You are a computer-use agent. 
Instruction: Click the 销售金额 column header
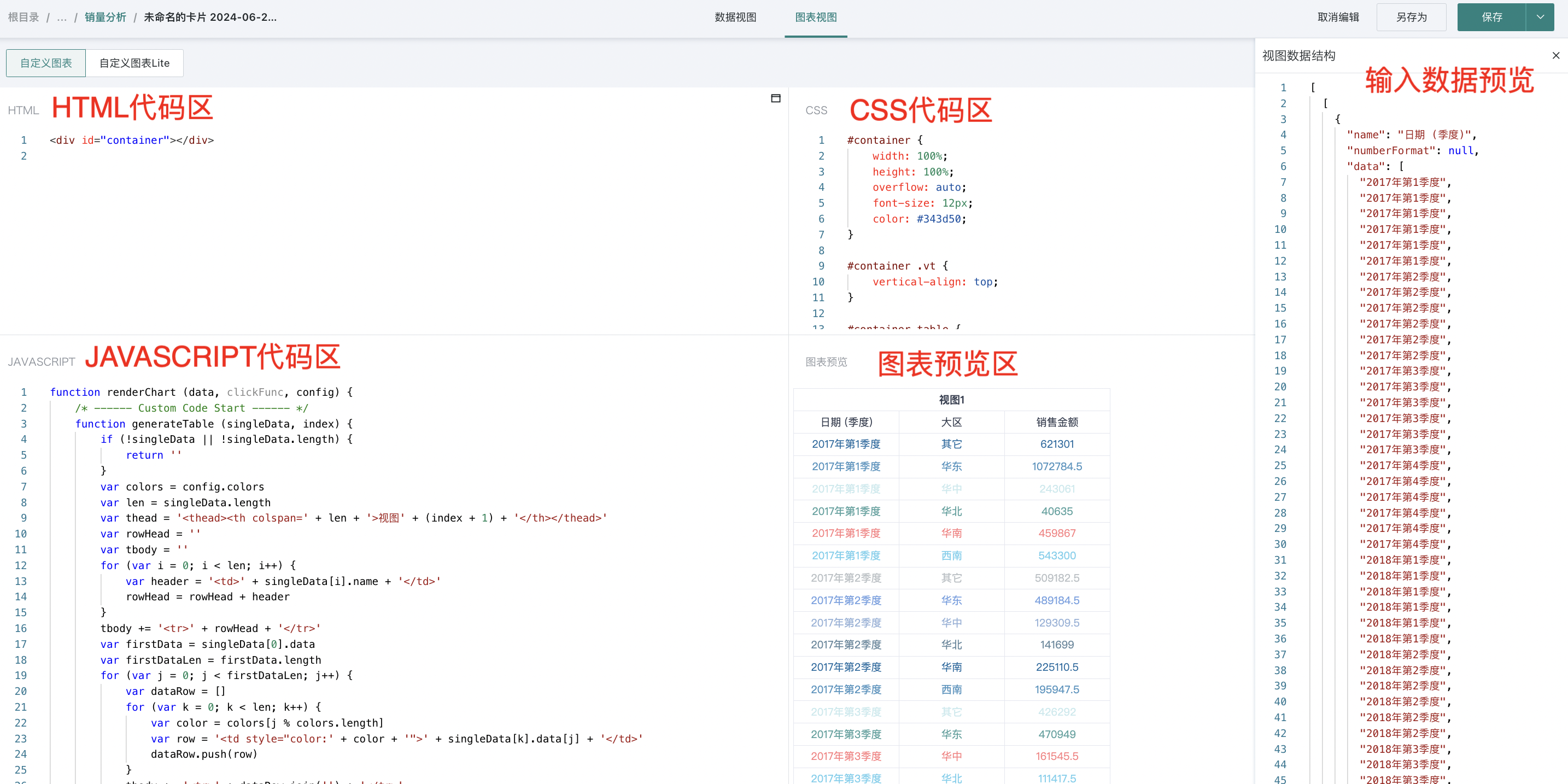[1057, 422]
